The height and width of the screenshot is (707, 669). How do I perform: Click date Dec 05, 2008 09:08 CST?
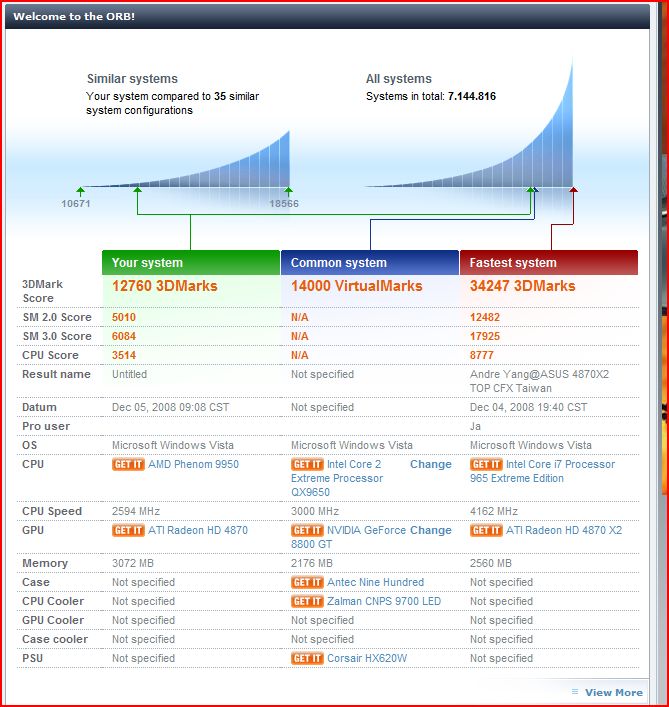[x=170, y=407]
